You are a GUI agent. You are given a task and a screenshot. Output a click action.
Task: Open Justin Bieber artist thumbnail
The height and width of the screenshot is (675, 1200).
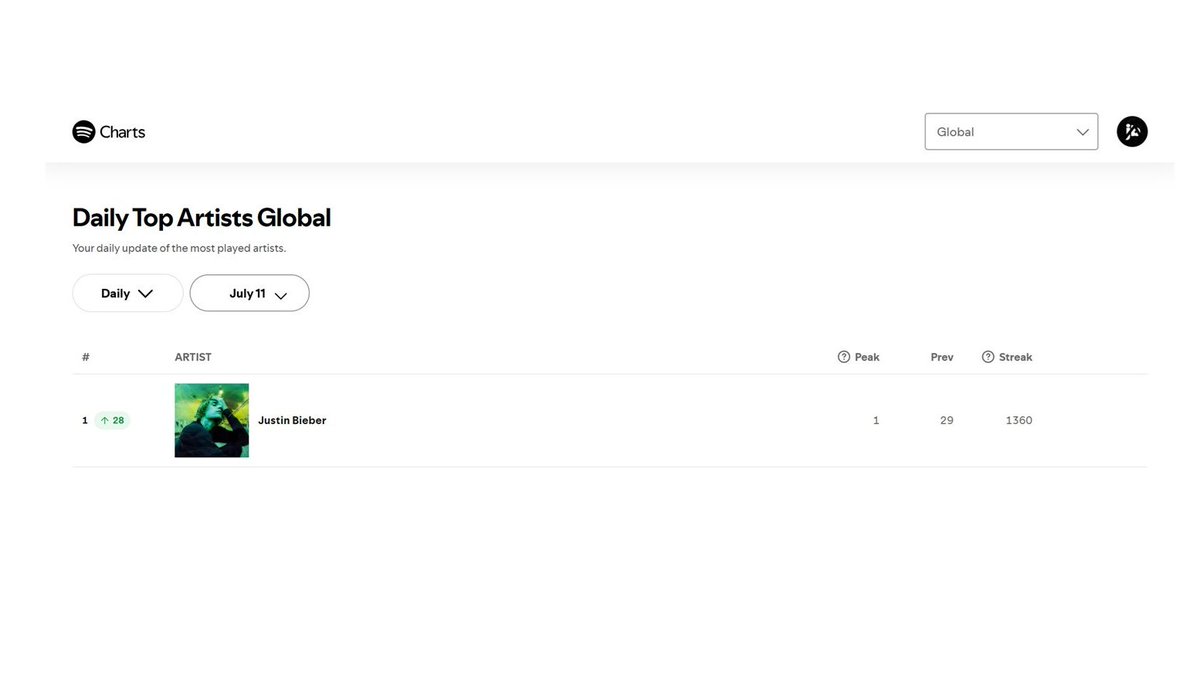tap(212, 421)
